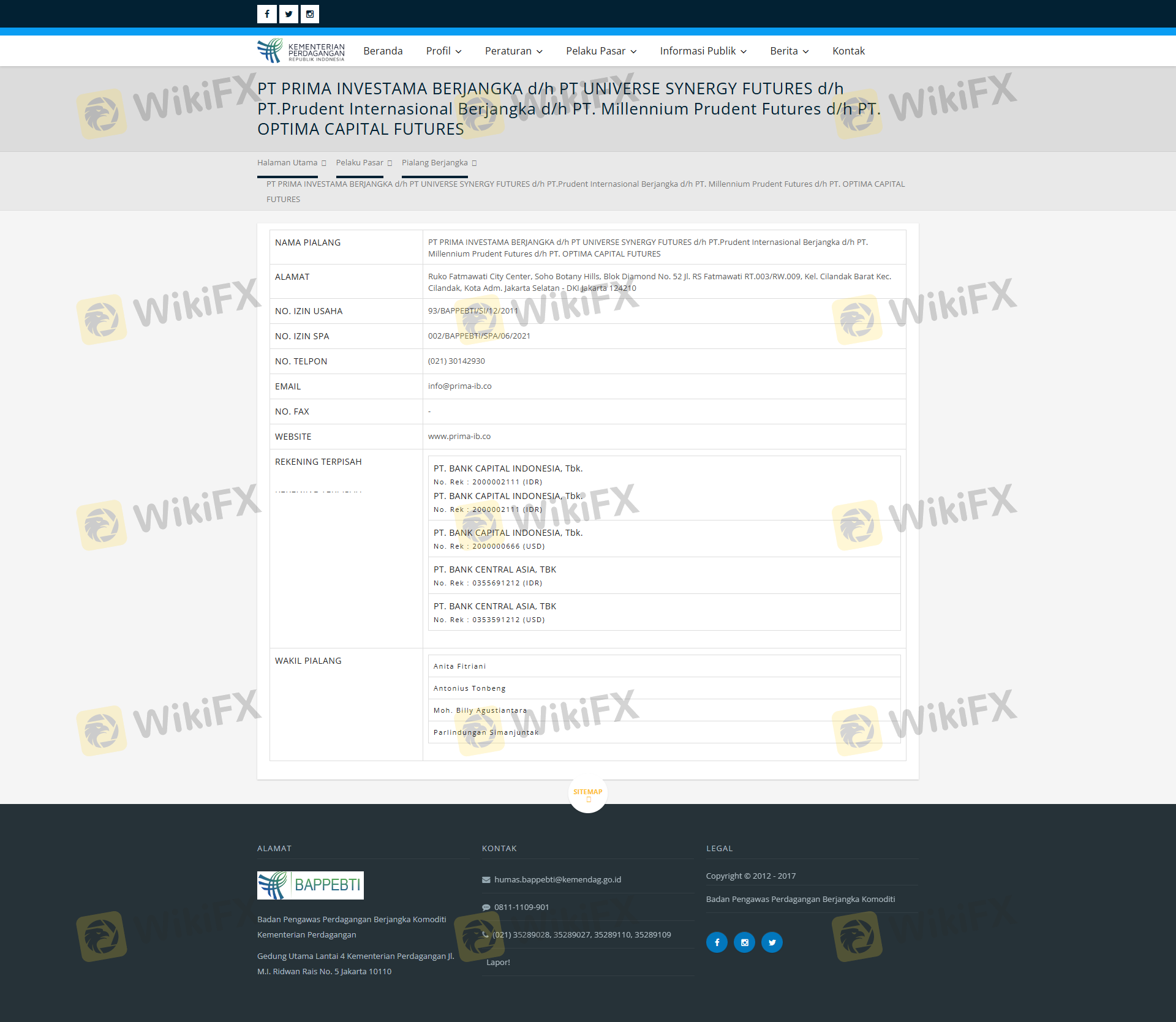This screenshot has height=1022, width=1176.
Task: Click the (021) 30142930 phone value
Action: click(456, 361)
